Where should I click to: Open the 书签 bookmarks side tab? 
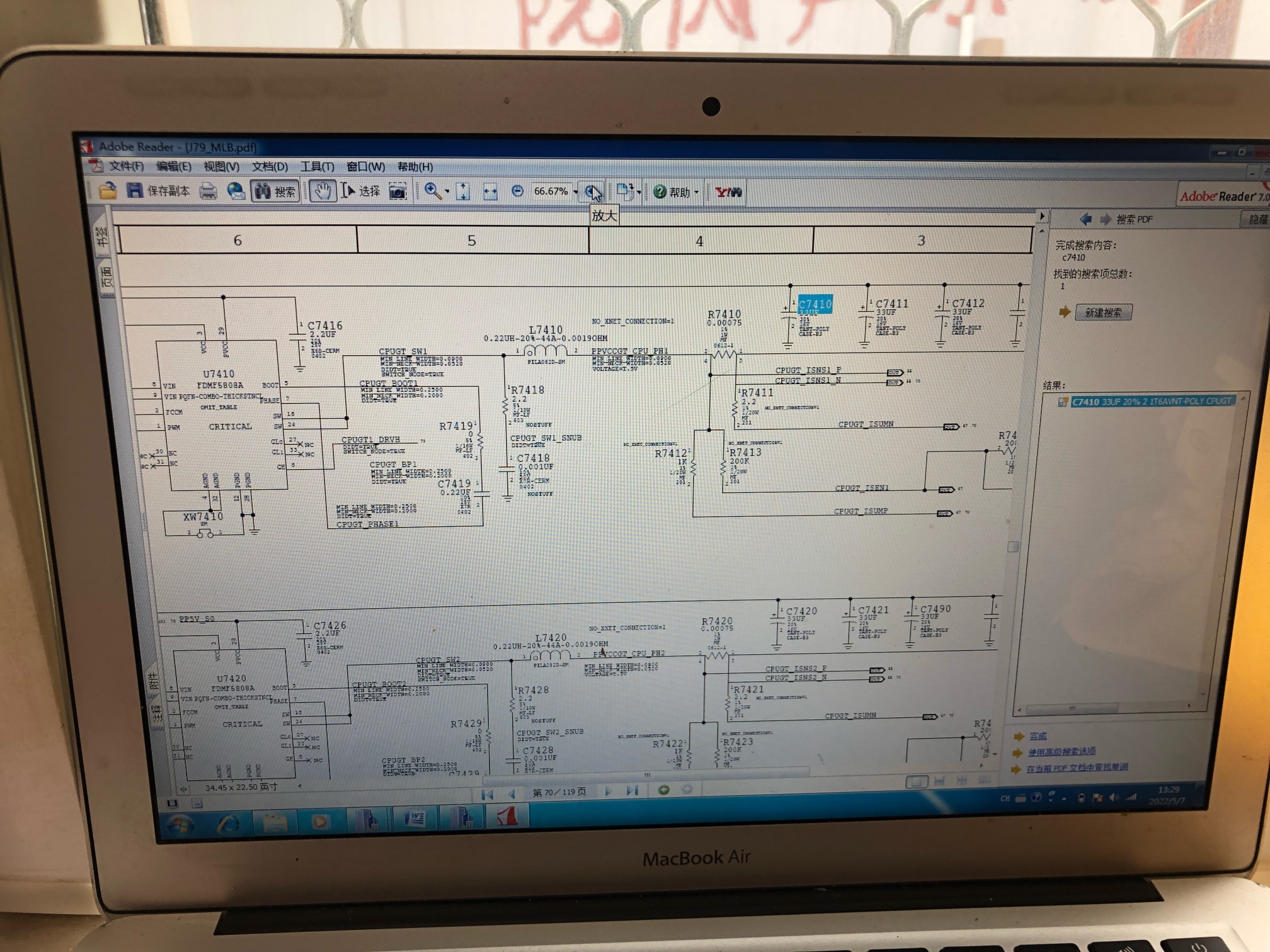[x=101, y=237]
